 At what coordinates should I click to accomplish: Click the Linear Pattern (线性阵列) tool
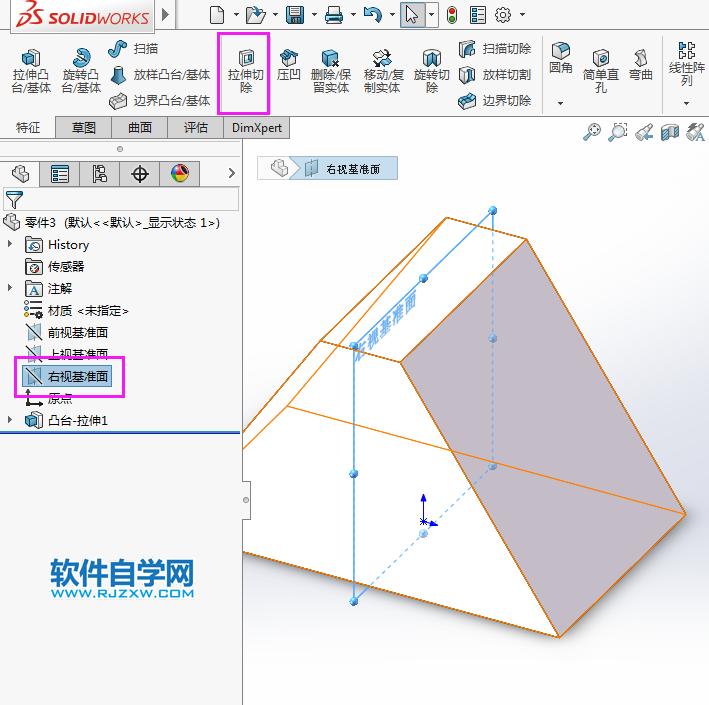point(686,64)
